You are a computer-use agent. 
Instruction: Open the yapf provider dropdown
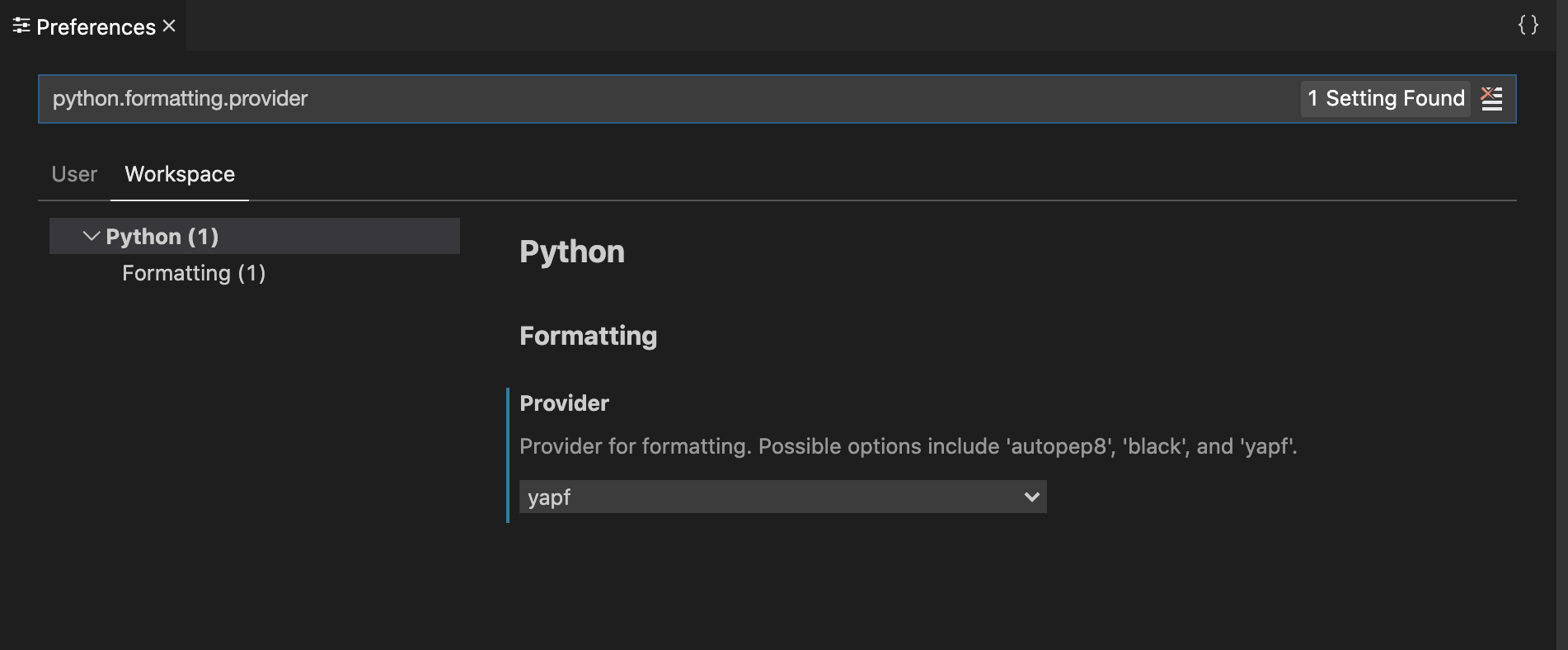pyautogui.click(x=782, y=497)
